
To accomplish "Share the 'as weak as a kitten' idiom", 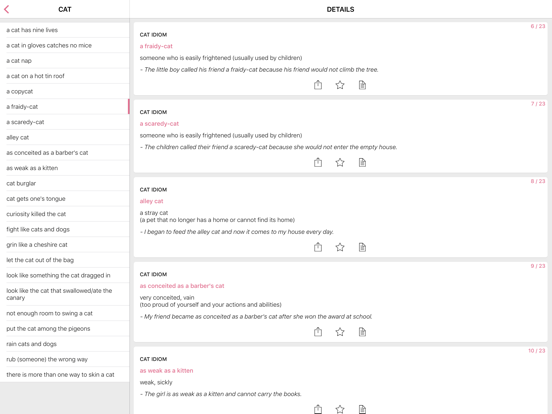I will click(x=318, y=409).
